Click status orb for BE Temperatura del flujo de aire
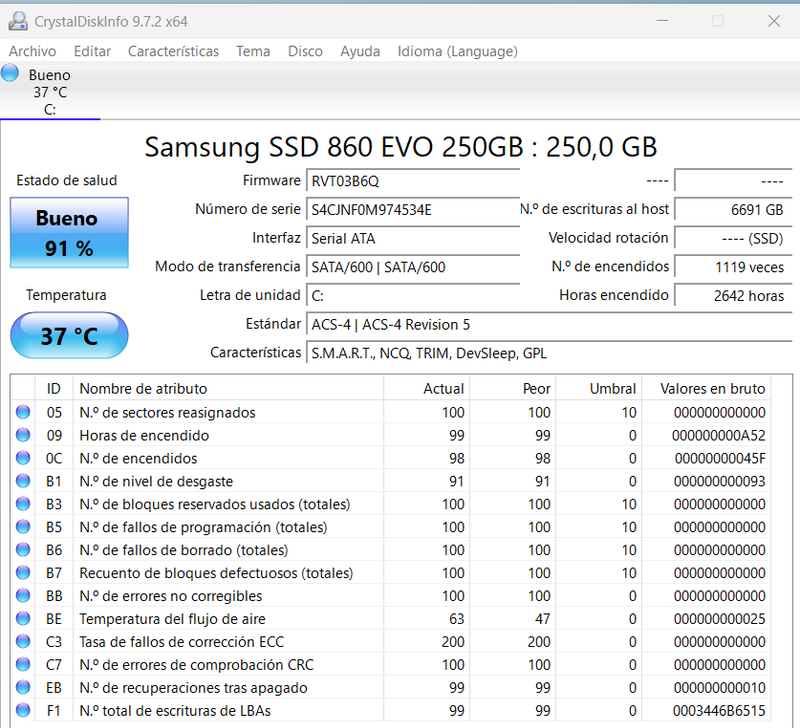The width and height of the screenshot is (800, 728). 23,618
